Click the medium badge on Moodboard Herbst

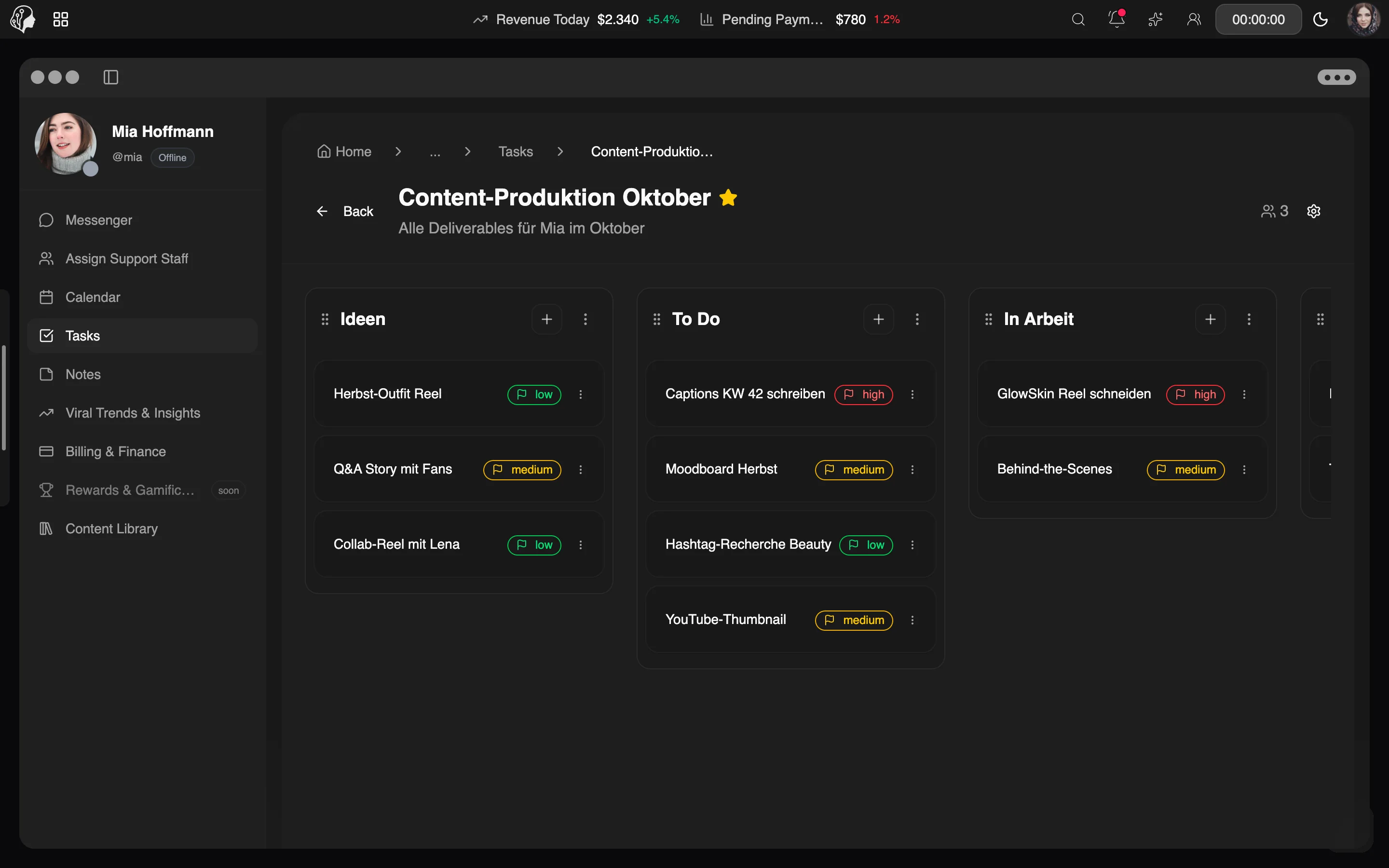(x=854, y=470)
